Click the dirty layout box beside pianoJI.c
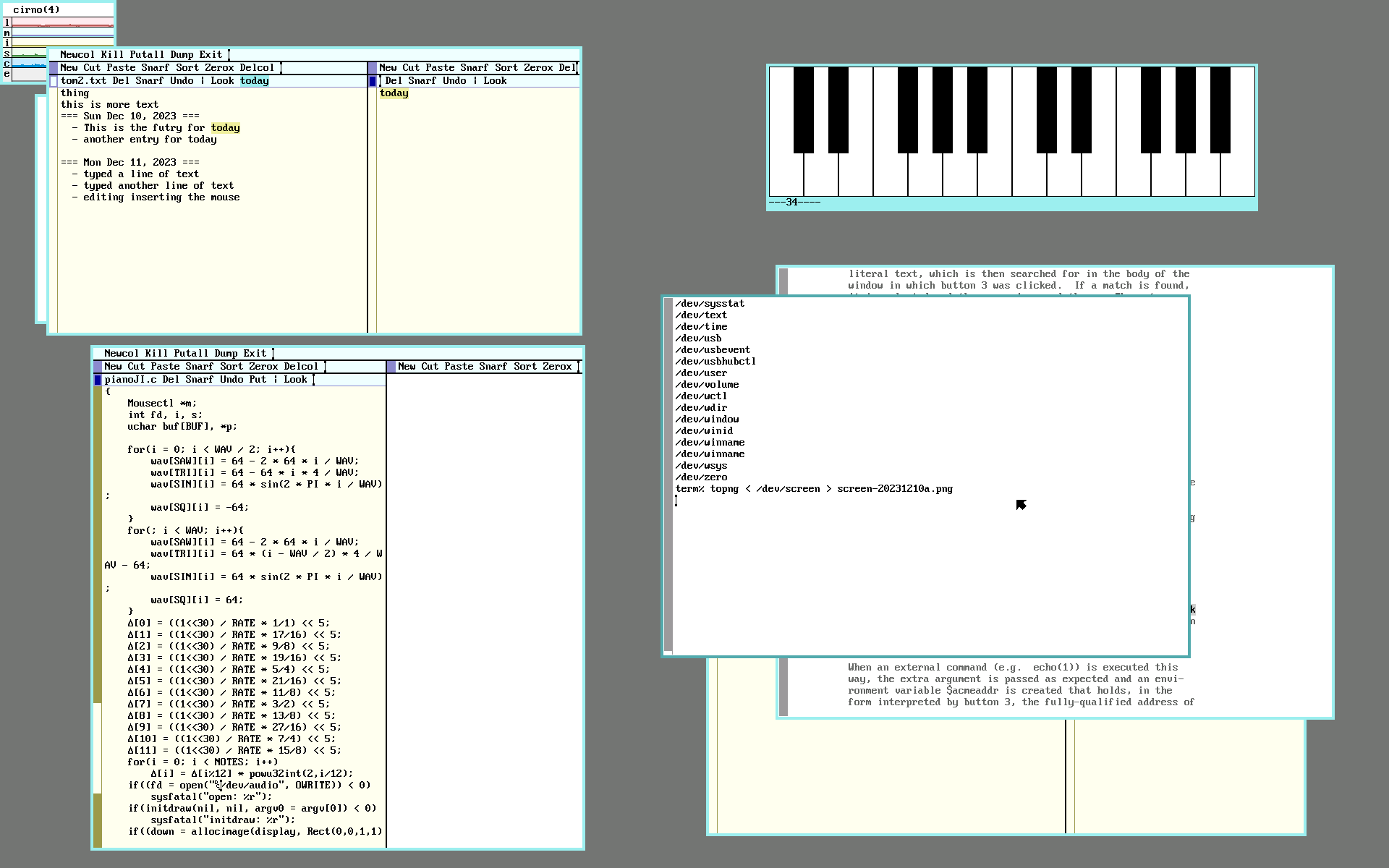Image resolution: width=1389 pixels, height=868 pixels. 98,380
